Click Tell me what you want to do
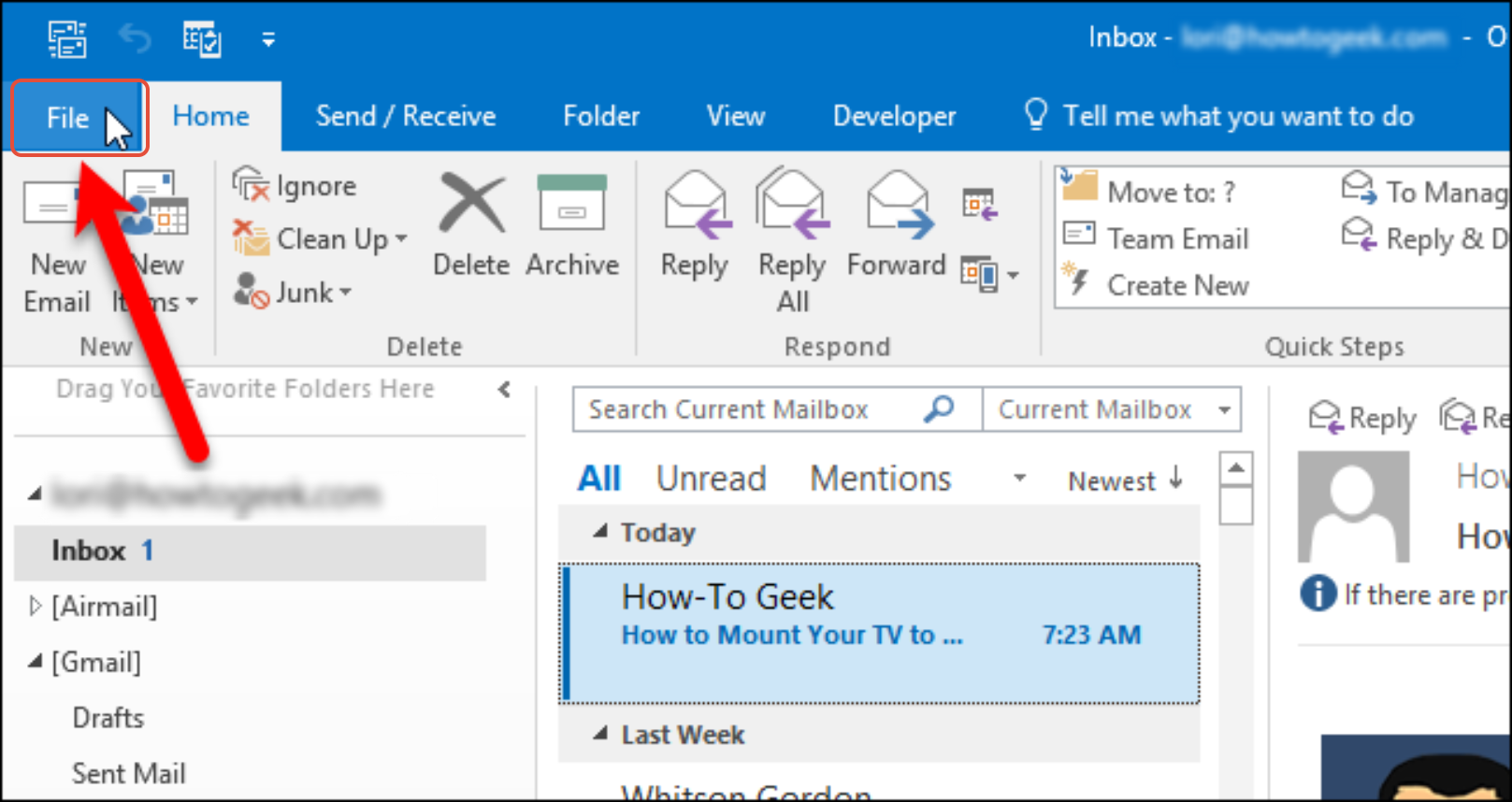Image resolution: width=1512 pixels, height=802 pixels. coord(1218,116)
